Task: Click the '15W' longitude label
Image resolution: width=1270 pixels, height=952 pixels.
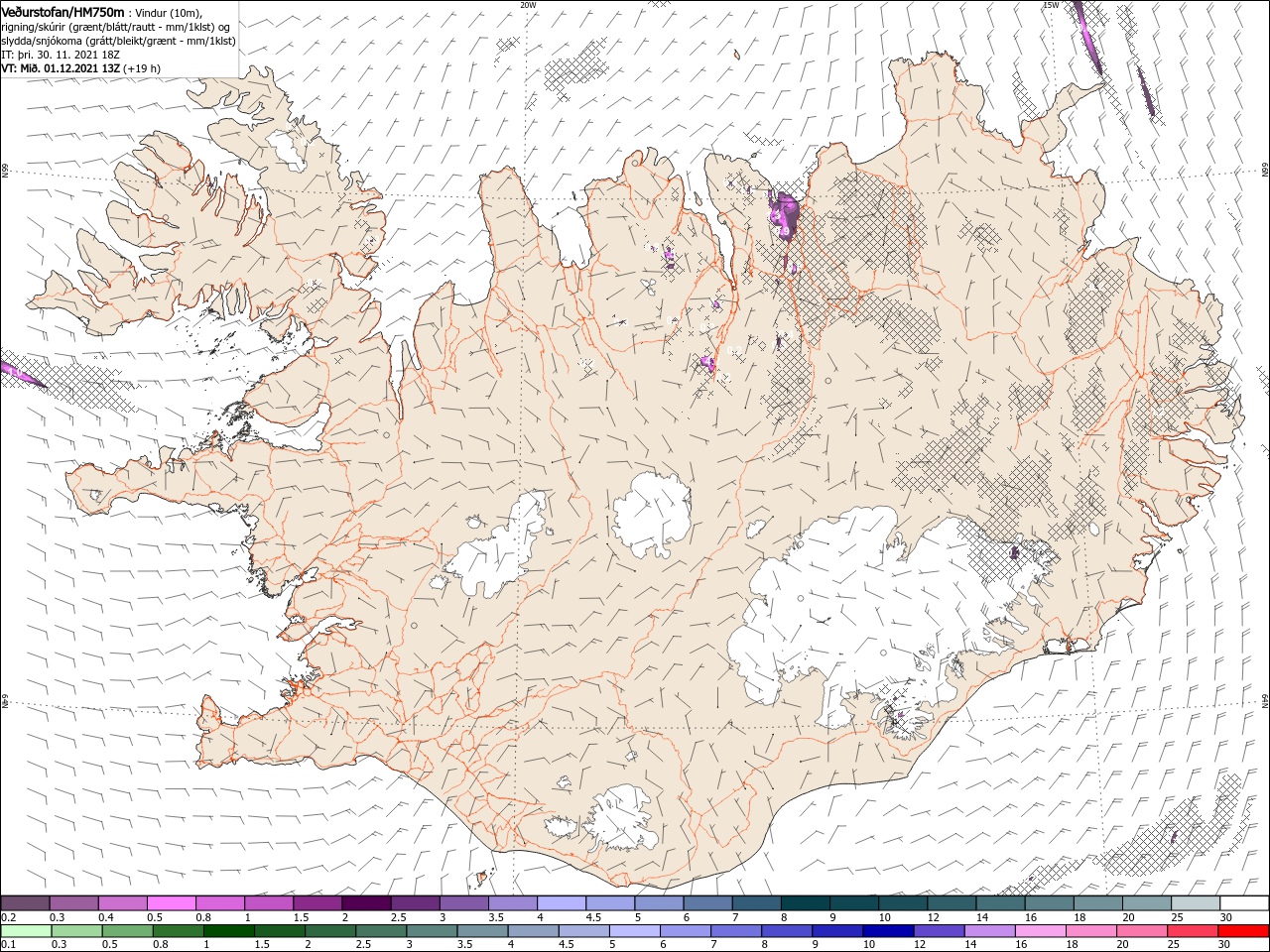Action: point(1051,5)
